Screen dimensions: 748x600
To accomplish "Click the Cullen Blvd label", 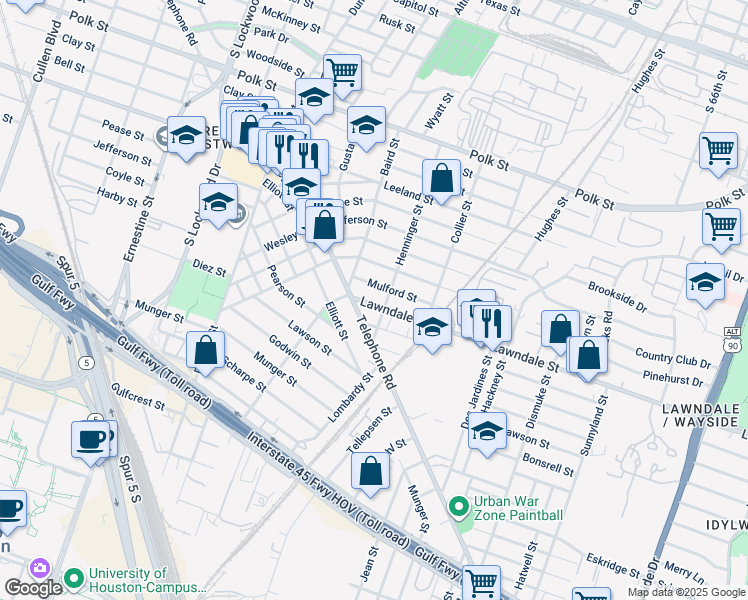I will 47,52.
